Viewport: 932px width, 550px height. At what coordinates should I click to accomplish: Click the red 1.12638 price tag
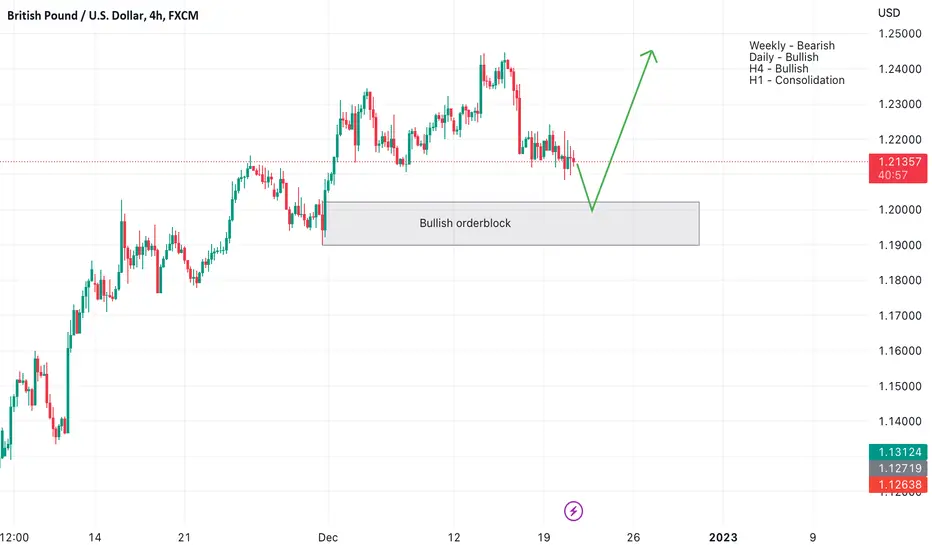898,485
